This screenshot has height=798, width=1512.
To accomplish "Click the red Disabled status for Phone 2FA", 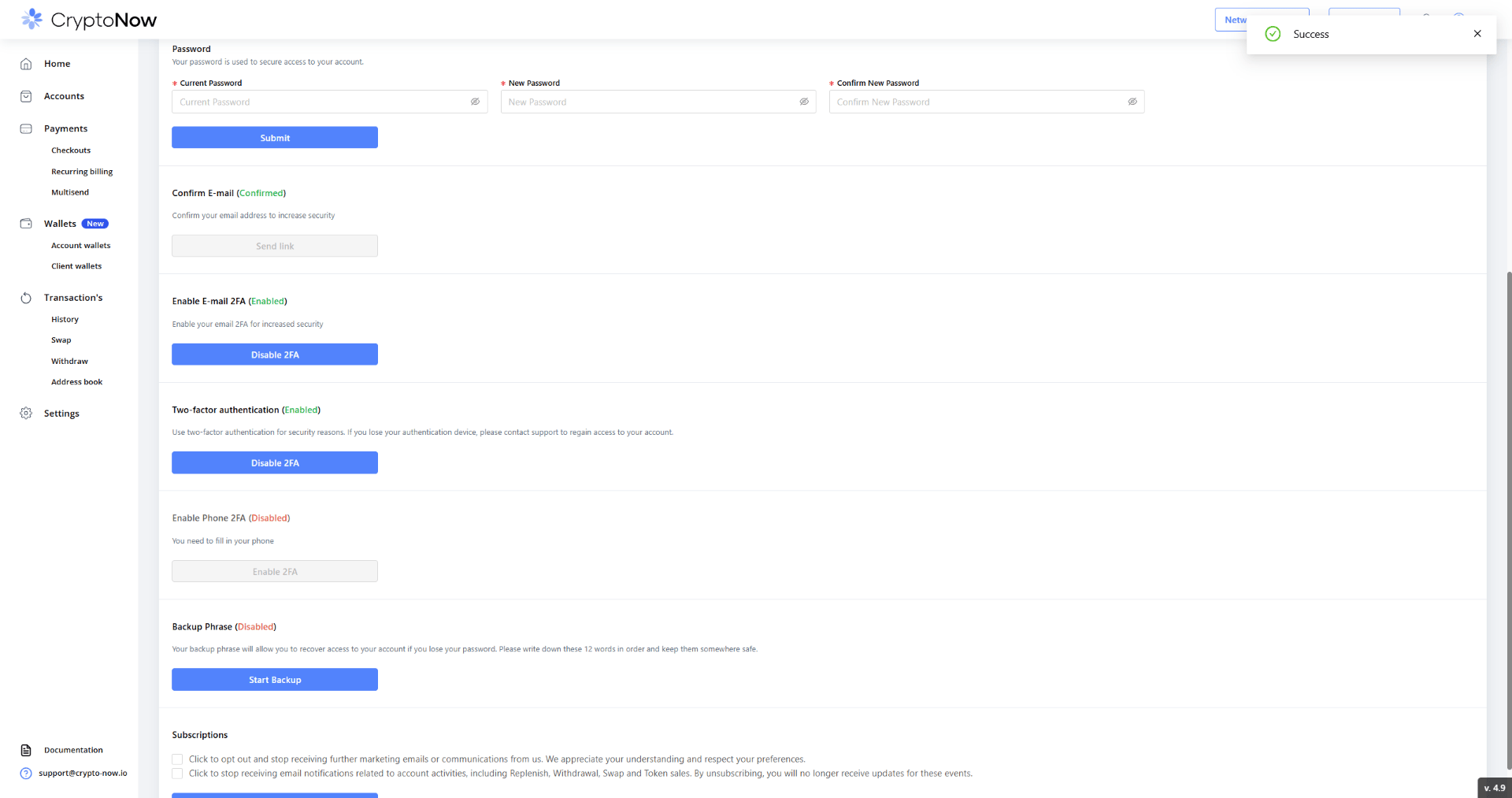I will pyautogui.click(x=269, y=518).
